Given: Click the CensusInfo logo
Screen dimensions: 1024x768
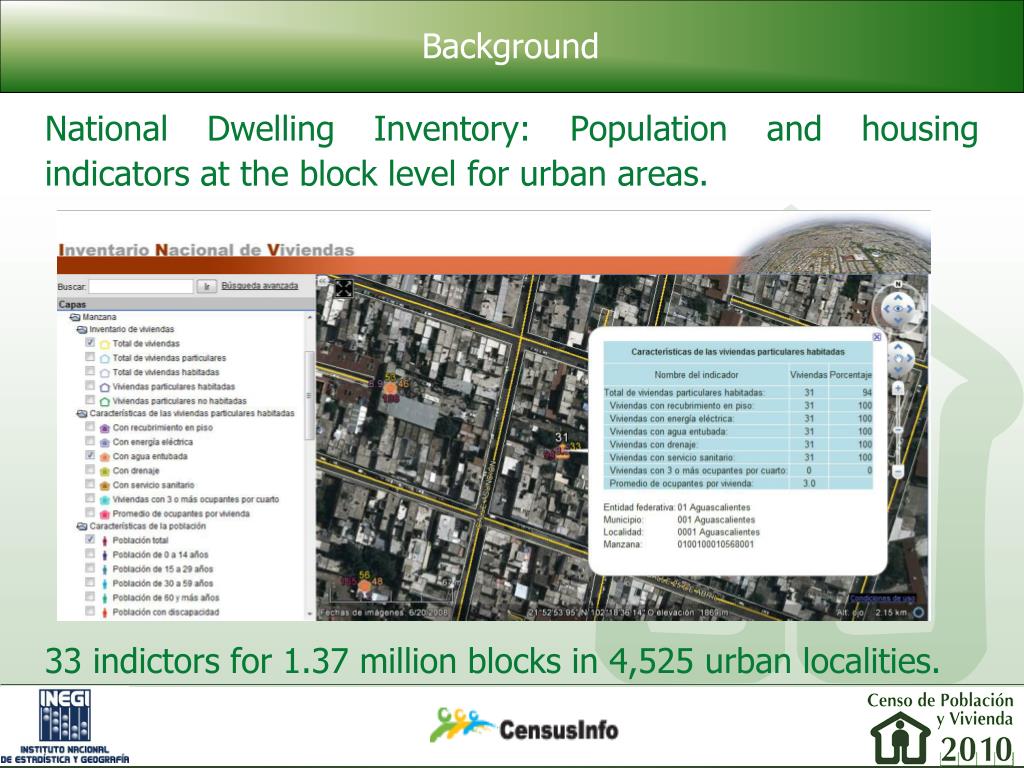Looking at the screenshot, I should coord(525,727).
